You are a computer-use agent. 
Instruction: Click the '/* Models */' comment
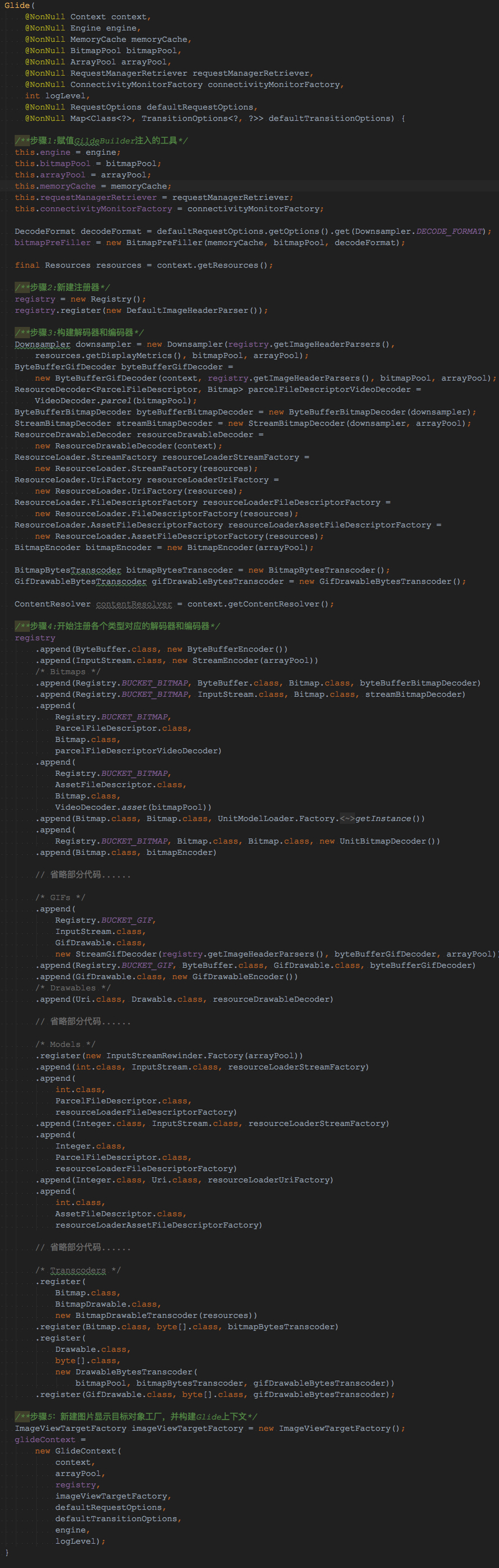[65, 1044]
